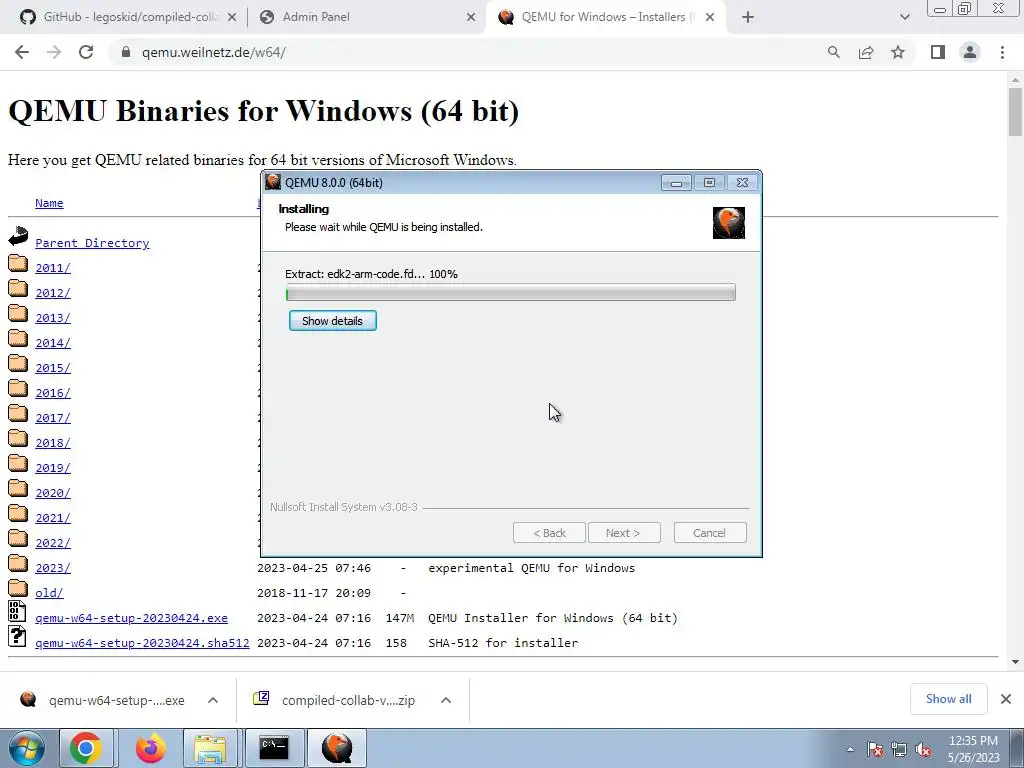Open the 2022/ folder link
Viewport: 1024px width, 768px height.
coord(53,543)
